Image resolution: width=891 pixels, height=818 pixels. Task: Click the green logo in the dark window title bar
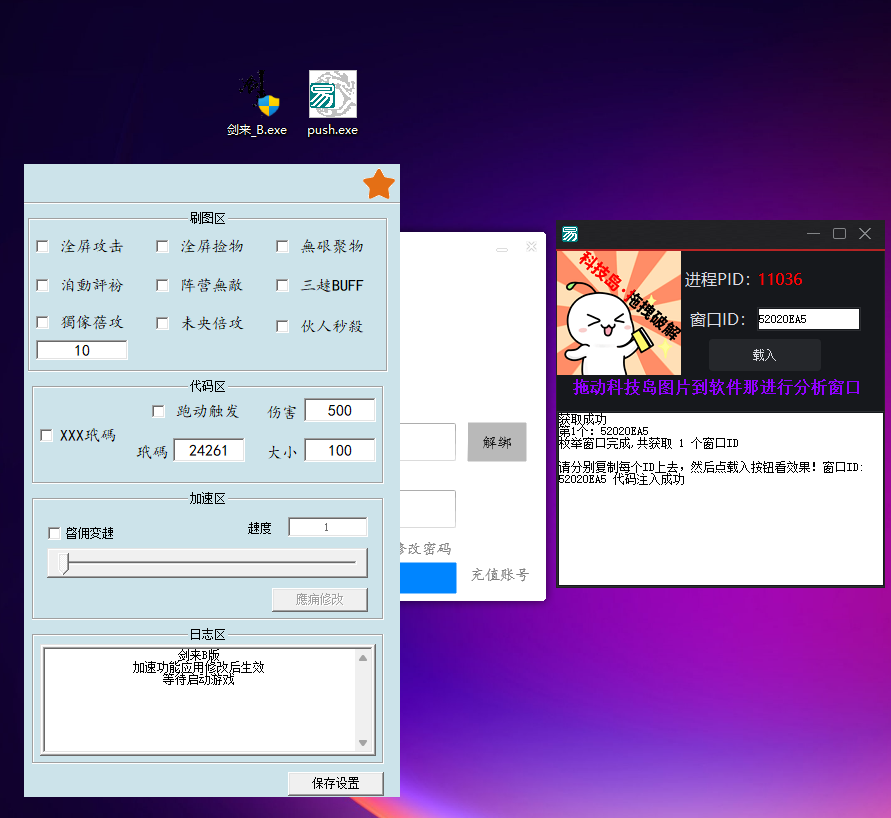coord(570,234)
